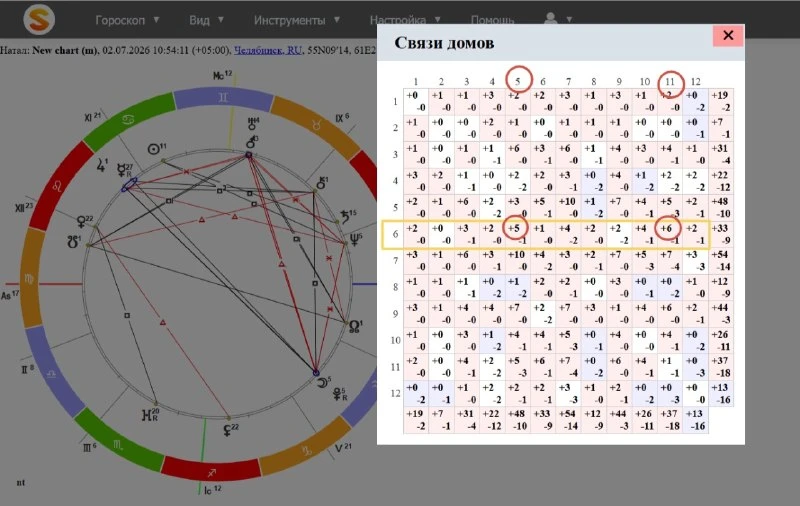Viewport: 800px width, 506px height.
Task: Expand the Гороскоп dropdown arrow
Action: 156,20
